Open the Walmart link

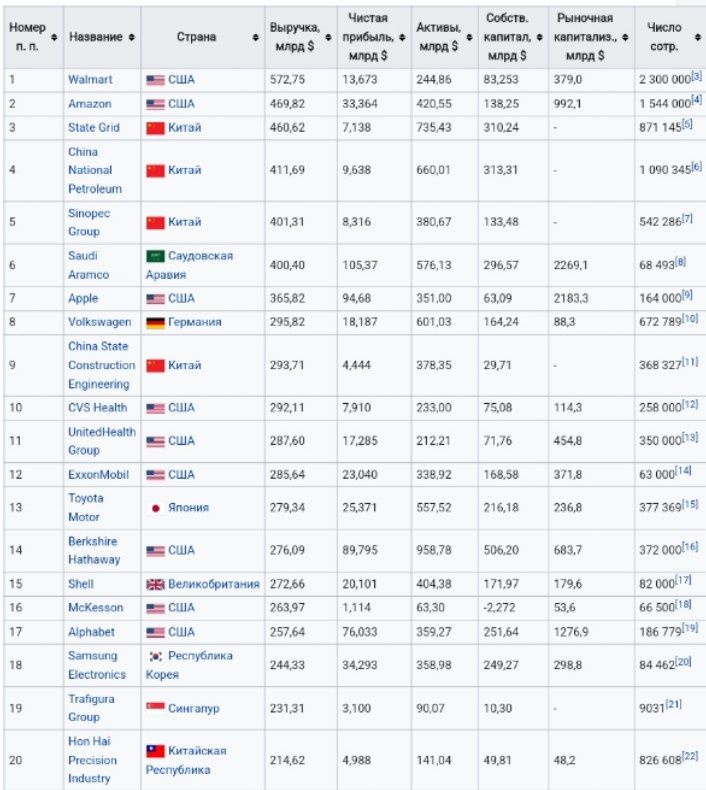pos(90,80)
